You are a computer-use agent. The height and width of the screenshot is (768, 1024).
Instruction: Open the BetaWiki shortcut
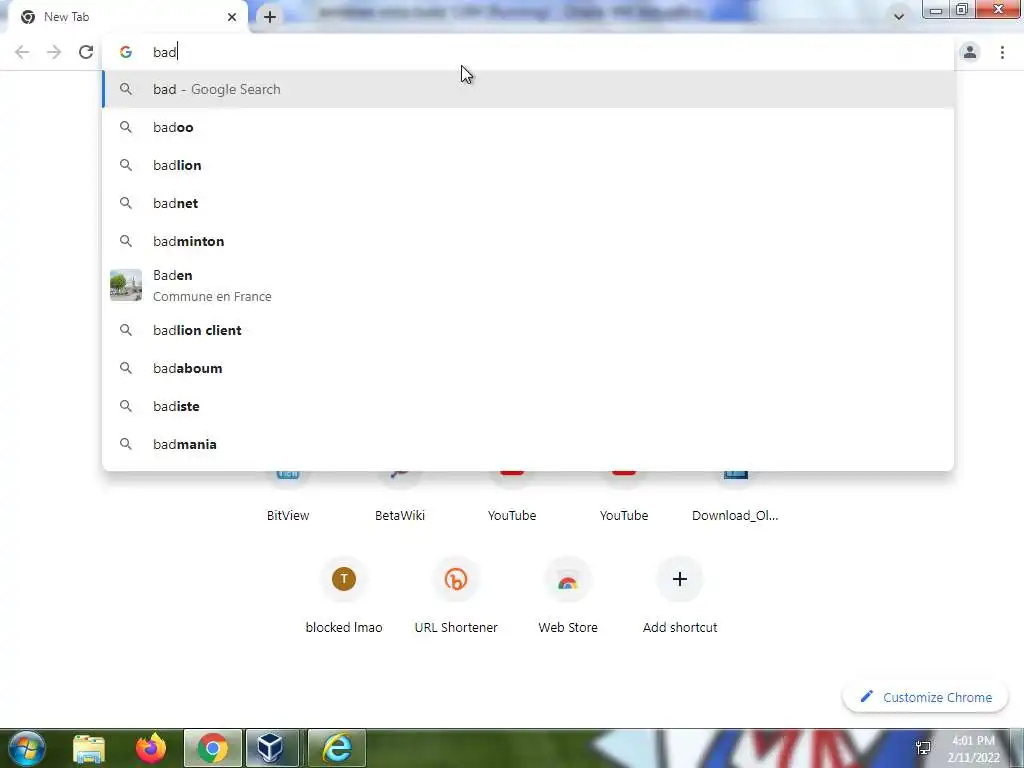tap(400, 497)
